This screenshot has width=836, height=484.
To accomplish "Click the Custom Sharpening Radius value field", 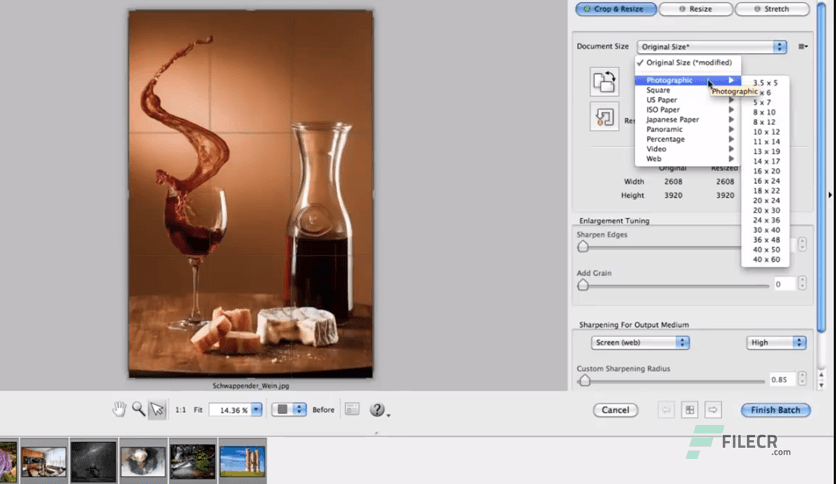I will [782, 380].
